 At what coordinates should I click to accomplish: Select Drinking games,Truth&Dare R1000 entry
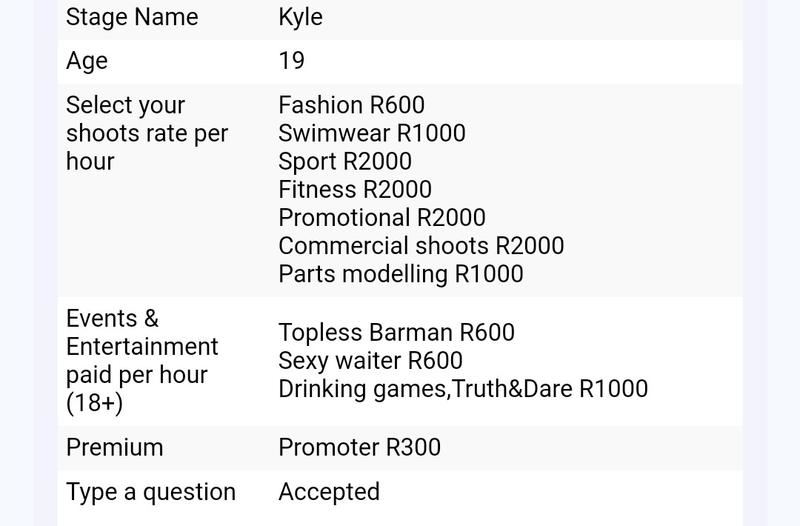[x=463, y=389]
